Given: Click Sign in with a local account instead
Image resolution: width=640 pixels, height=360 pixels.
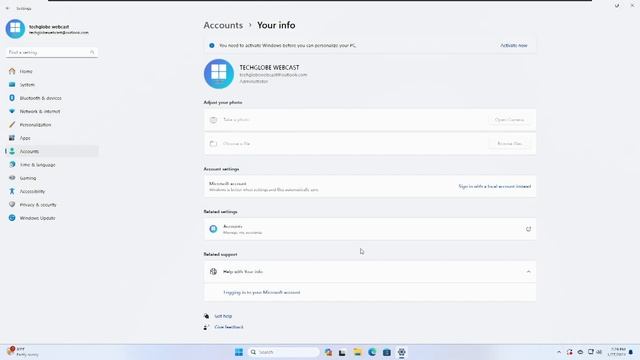Looking at the screenshot, I should (494, 186).
